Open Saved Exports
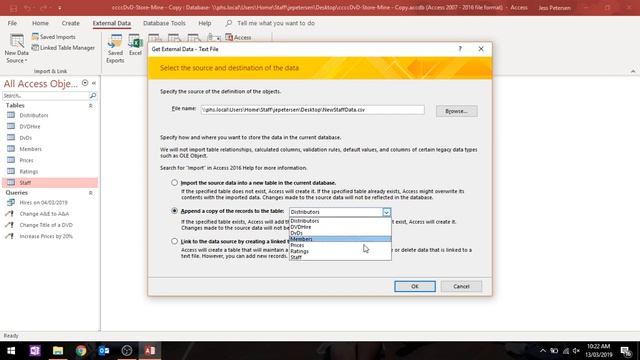The height and width of the screenshot is (360, 640). tap(115, 49)
